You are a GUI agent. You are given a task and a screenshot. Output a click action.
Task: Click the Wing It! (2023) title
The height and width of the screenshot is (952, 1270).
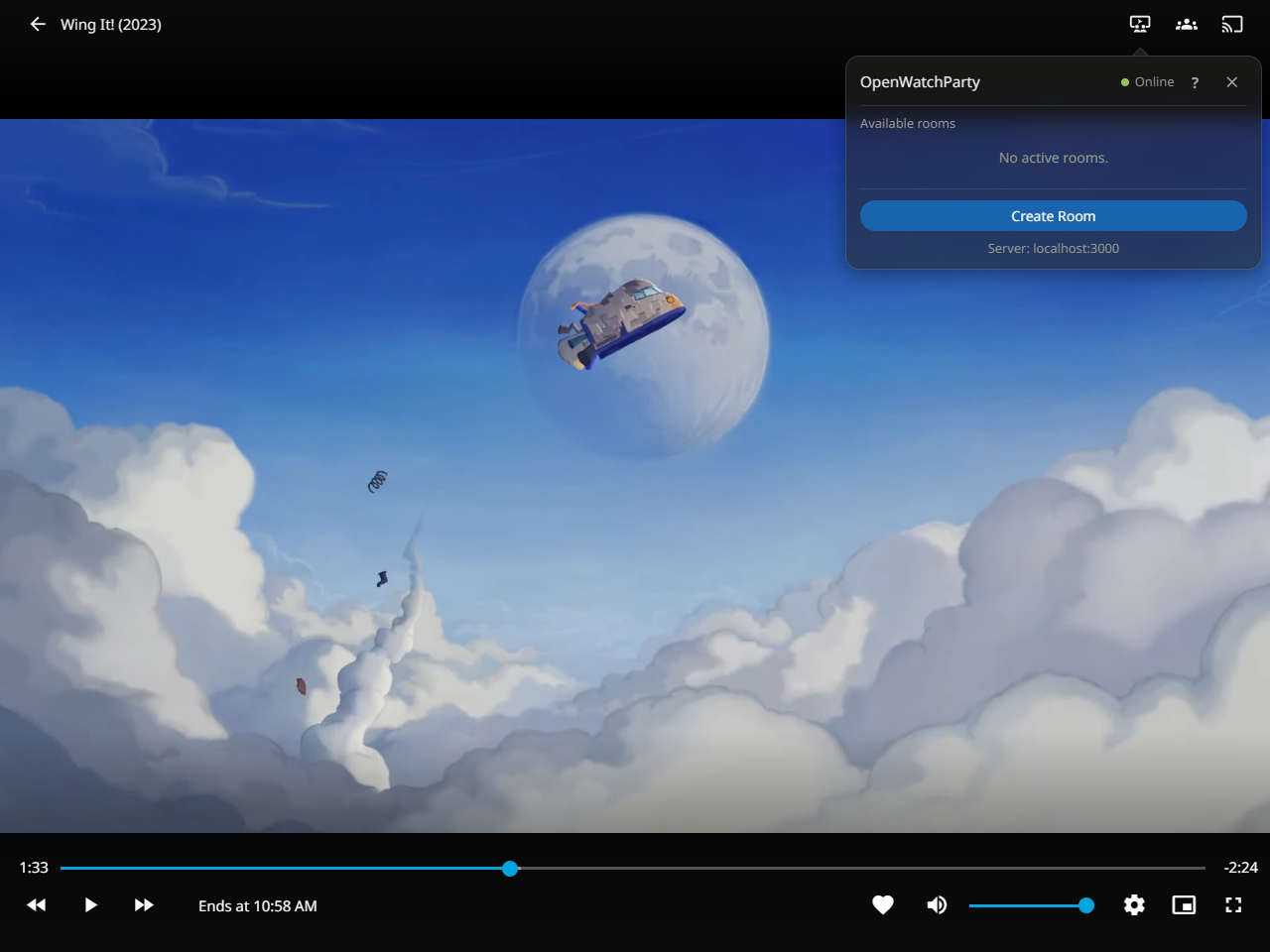click(x=111, y=25)
